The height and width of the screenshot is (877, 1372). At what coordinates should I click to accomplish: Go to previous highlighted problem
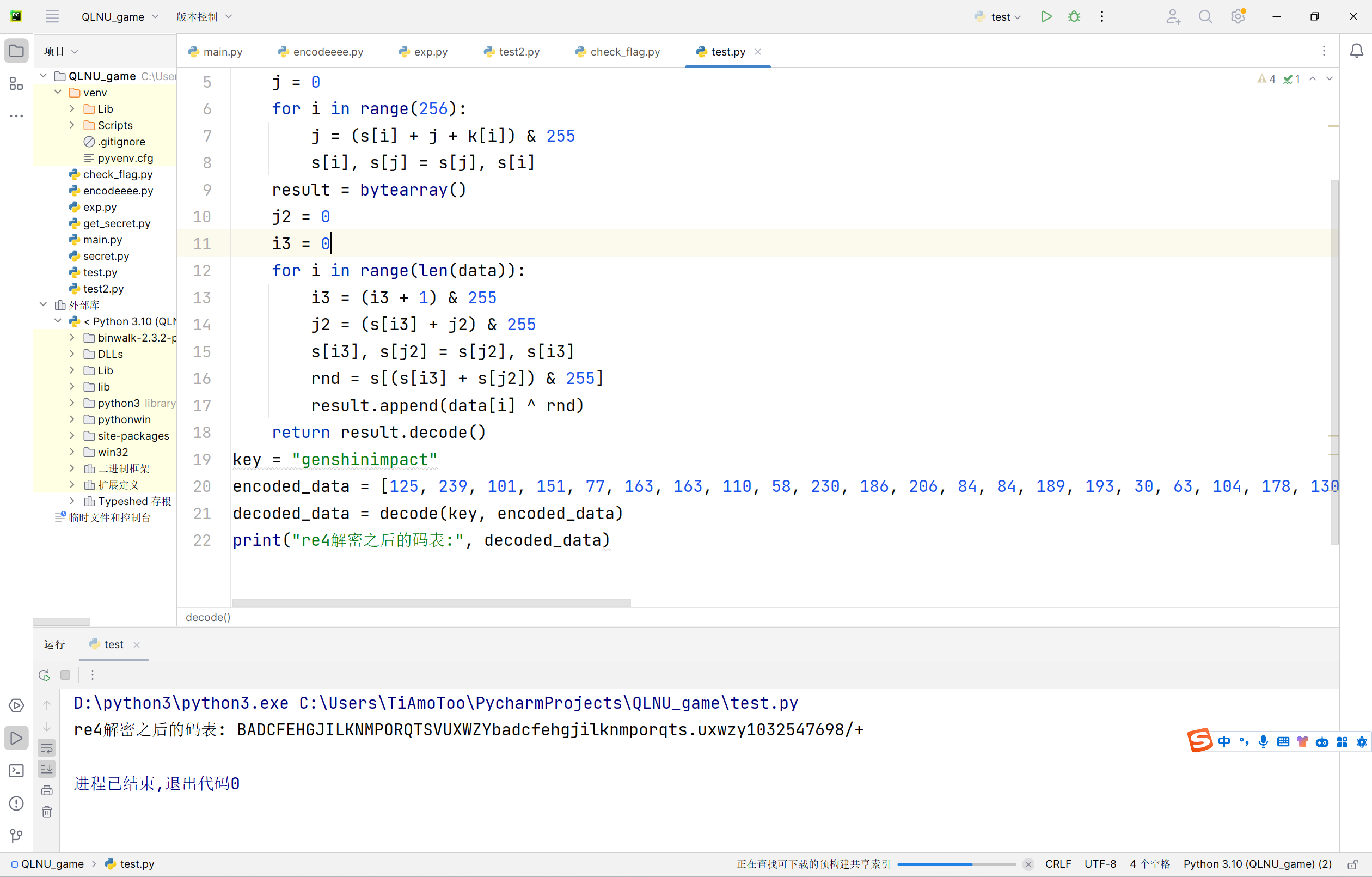click(1313, 78)
